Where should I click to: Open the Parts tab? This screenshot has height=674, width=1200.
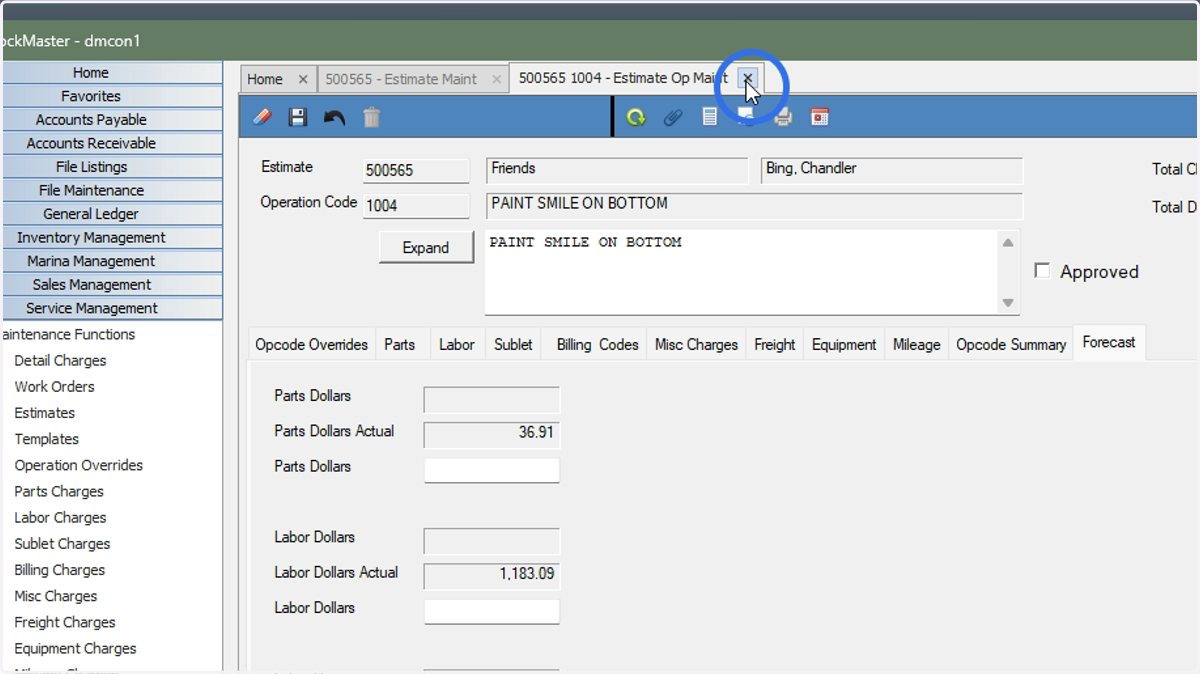click(x=399, y=344)
